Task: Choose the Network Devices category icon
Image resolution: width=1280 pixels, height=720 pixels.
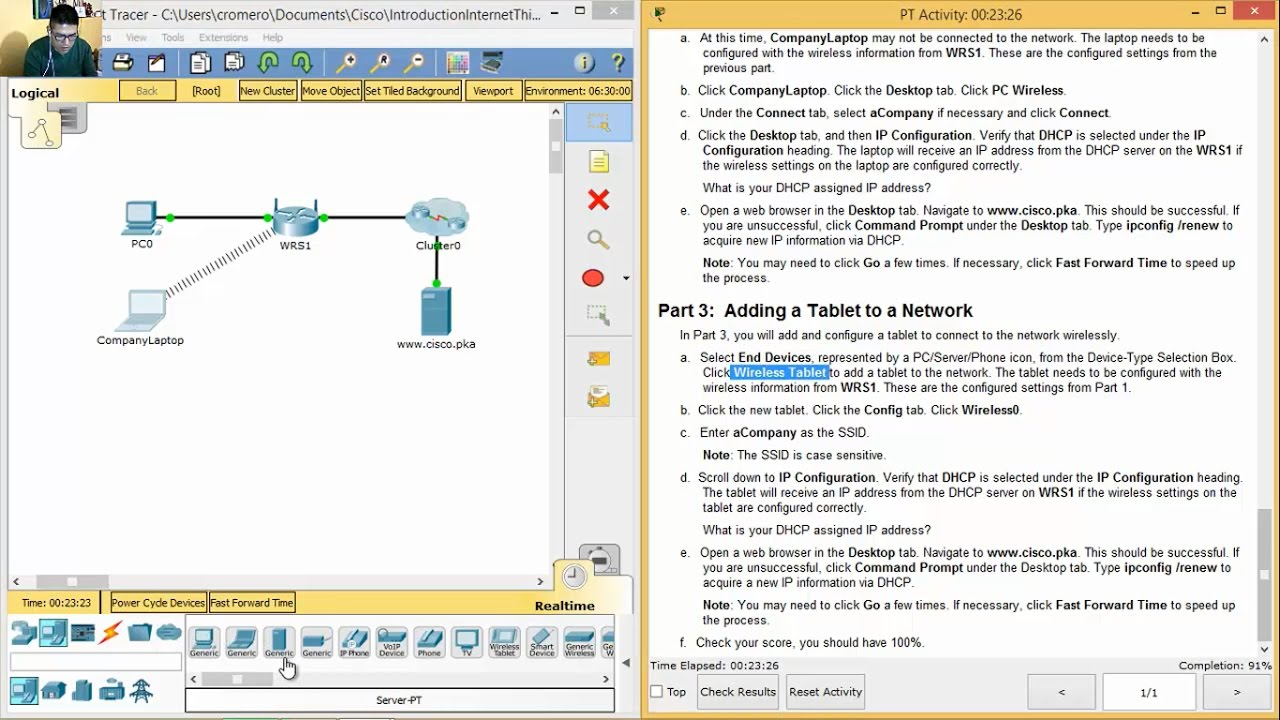Action: [x=24, y=633]
